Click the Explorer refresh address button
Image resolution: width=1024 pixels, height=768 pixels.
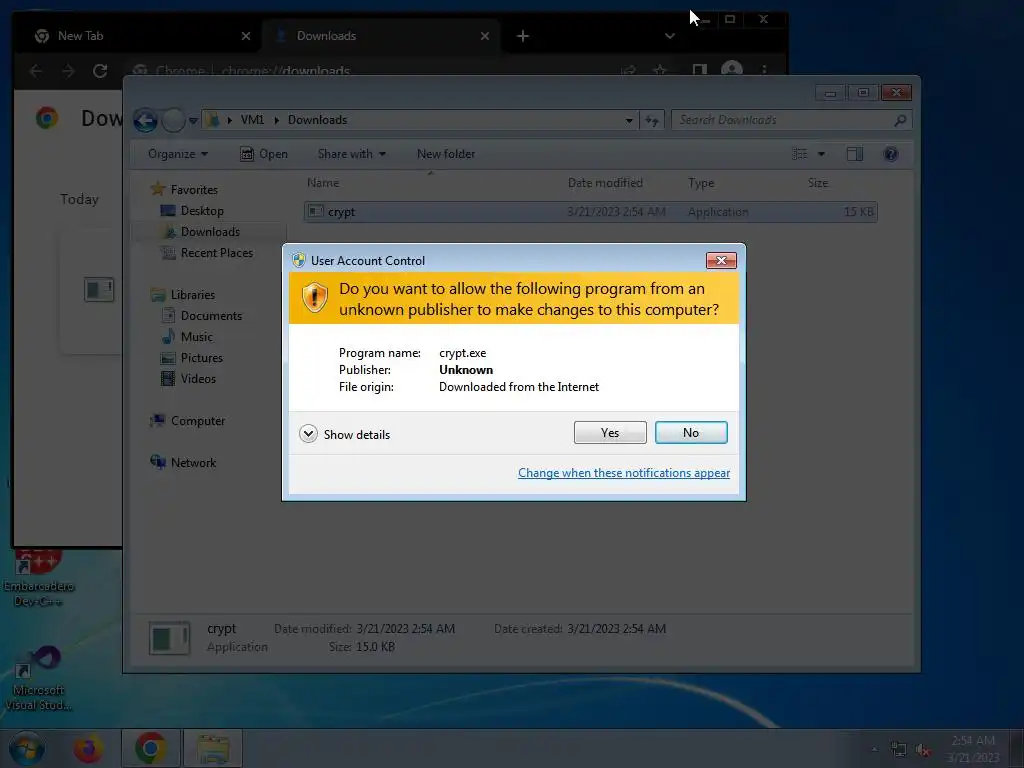click(652, 120)
